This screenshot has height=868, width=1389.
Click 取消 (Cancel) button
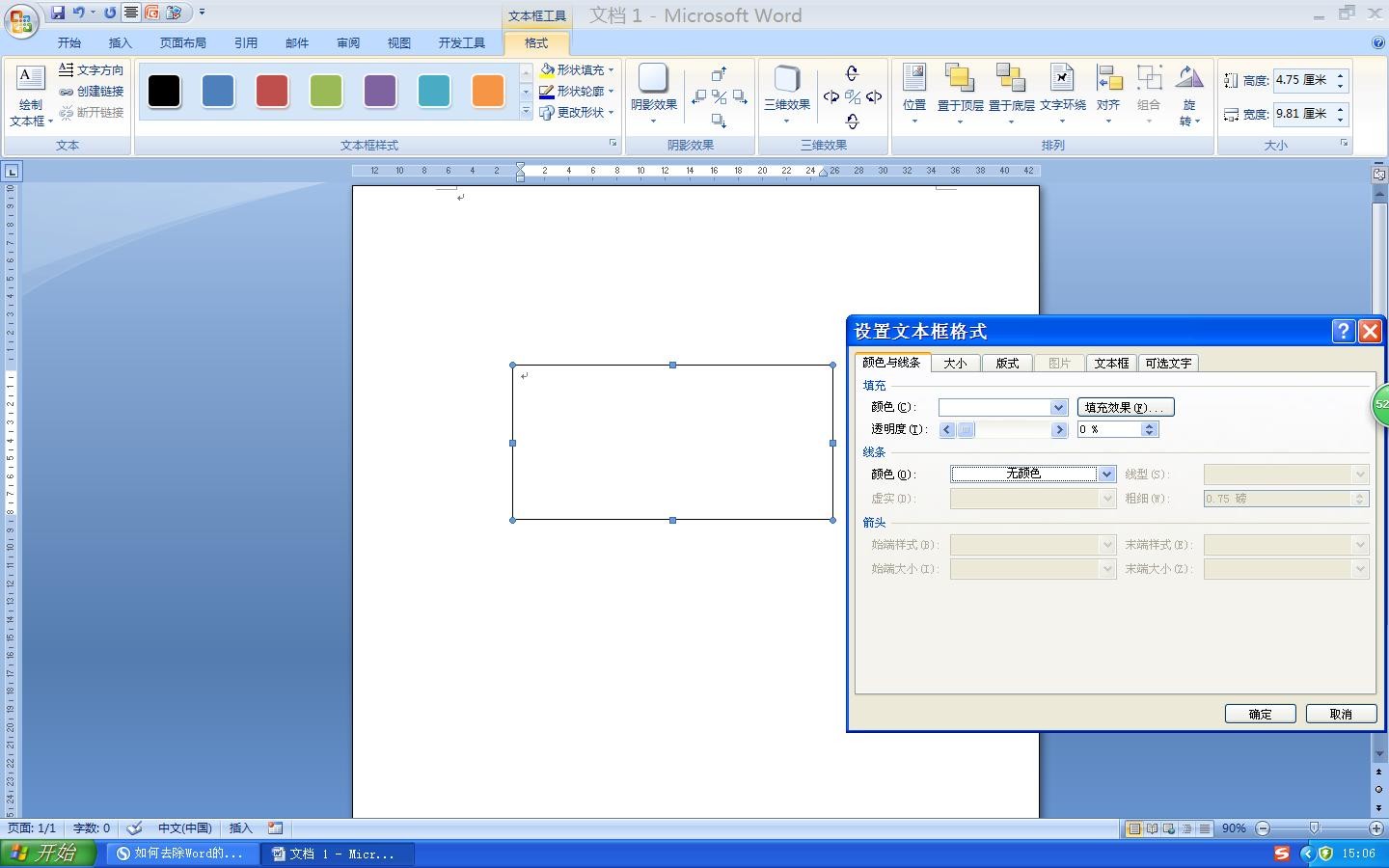1341,714
